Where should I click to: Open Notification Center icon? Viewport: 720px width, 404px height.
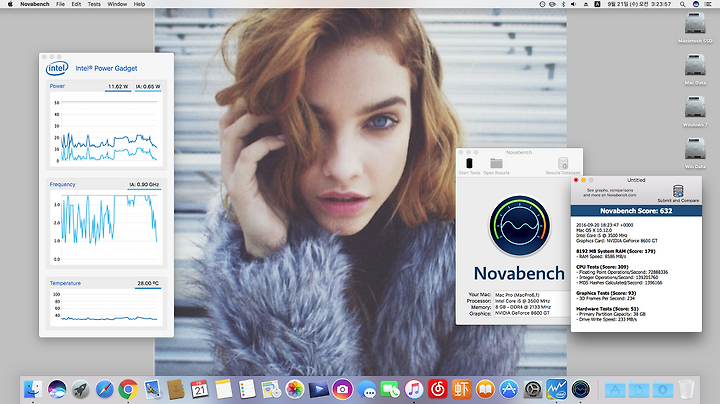tap(708, 4)
